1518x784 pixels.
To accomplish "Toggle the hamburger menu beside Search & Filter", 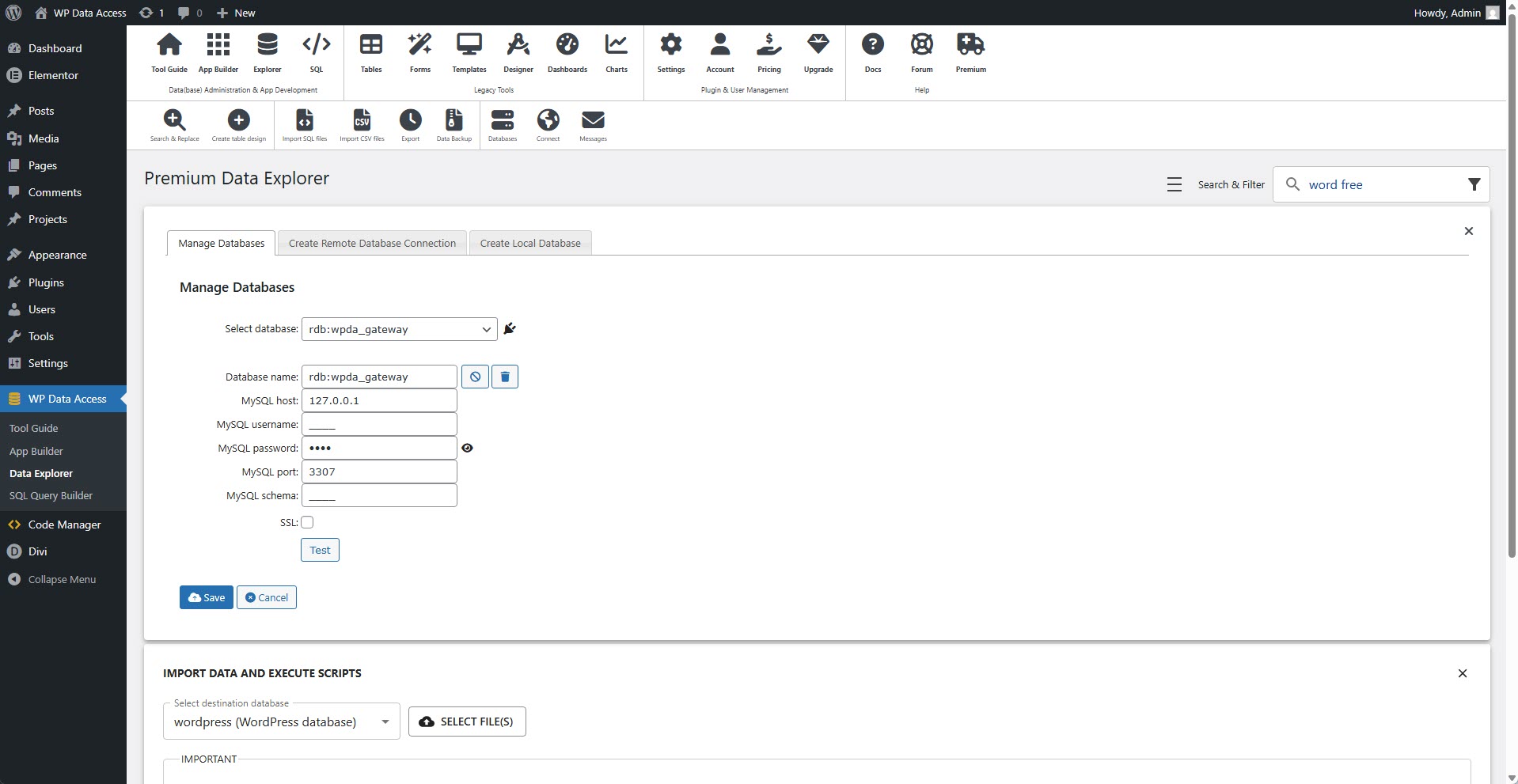I will [1174, 184].
